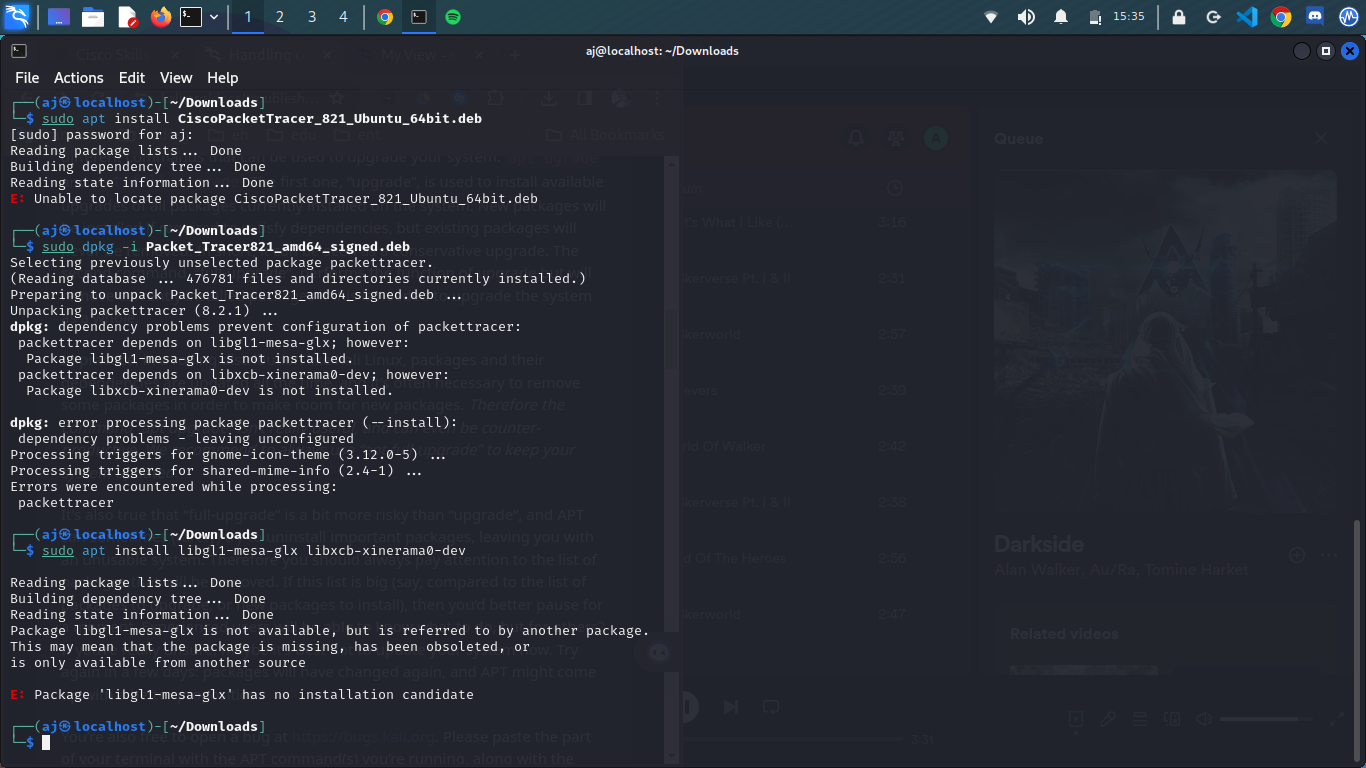Click the notifications bell icon
The image size is (1366, 768).
pyautogui.click(x=1060, y=17)
